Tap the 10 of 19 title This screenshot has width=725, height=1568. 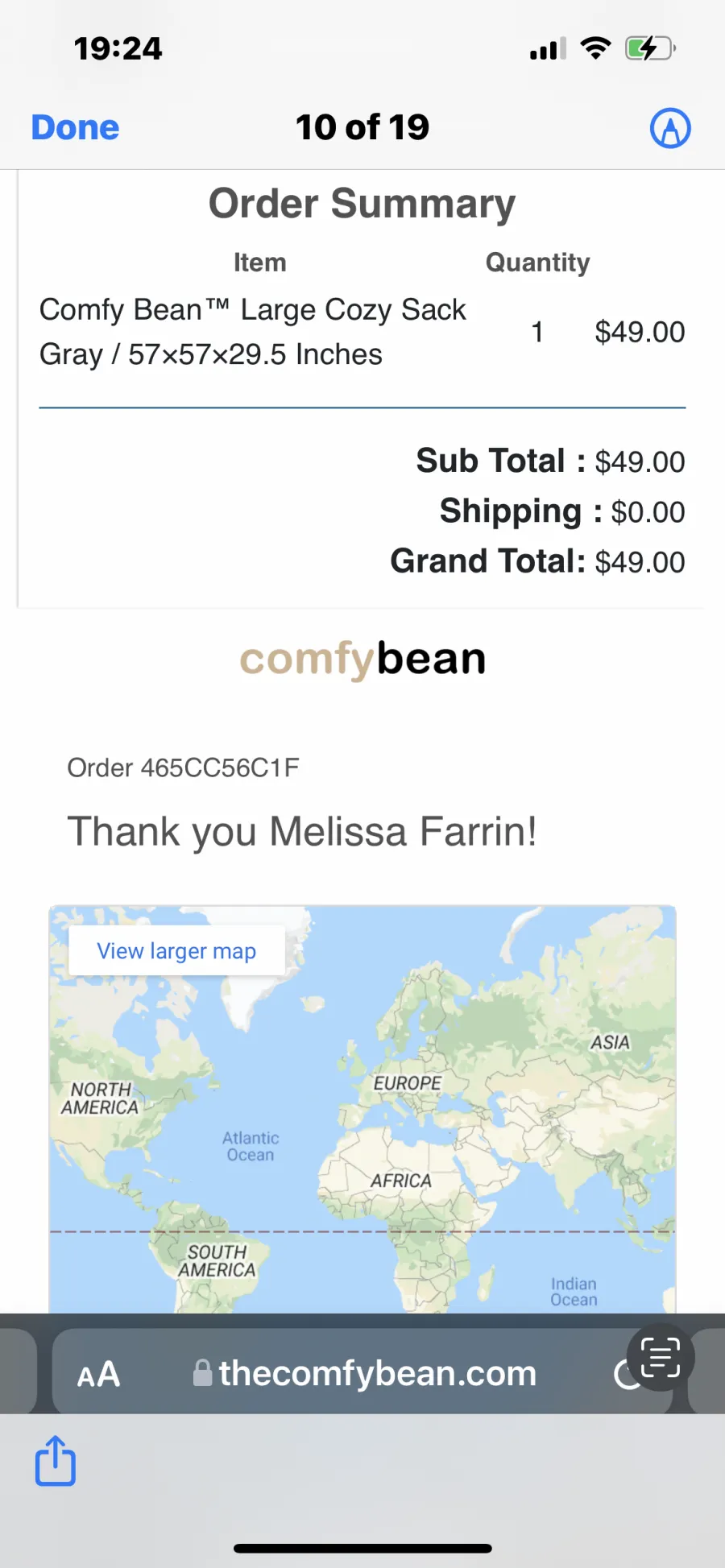click(x=362, y=127)
